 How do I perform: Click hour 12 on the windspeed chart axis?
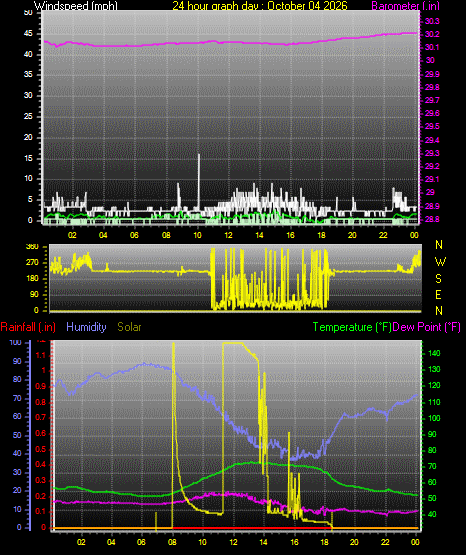tap(228, 235)
